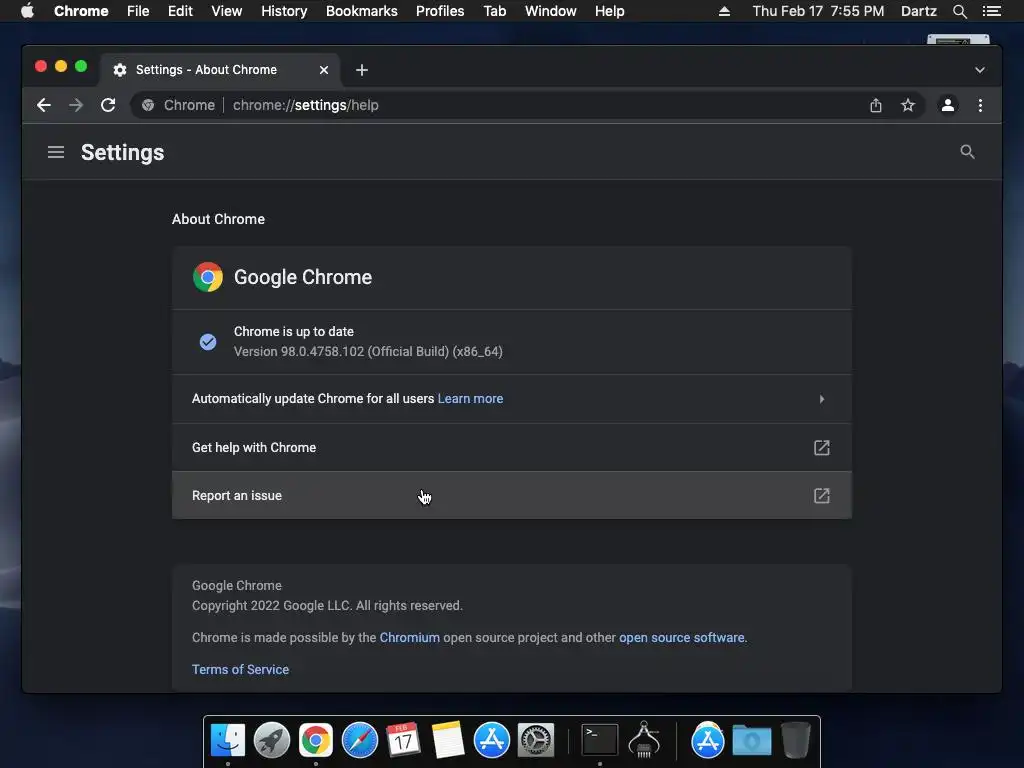Open the Chromium link

pyautogui.click(x=409, y=637)
